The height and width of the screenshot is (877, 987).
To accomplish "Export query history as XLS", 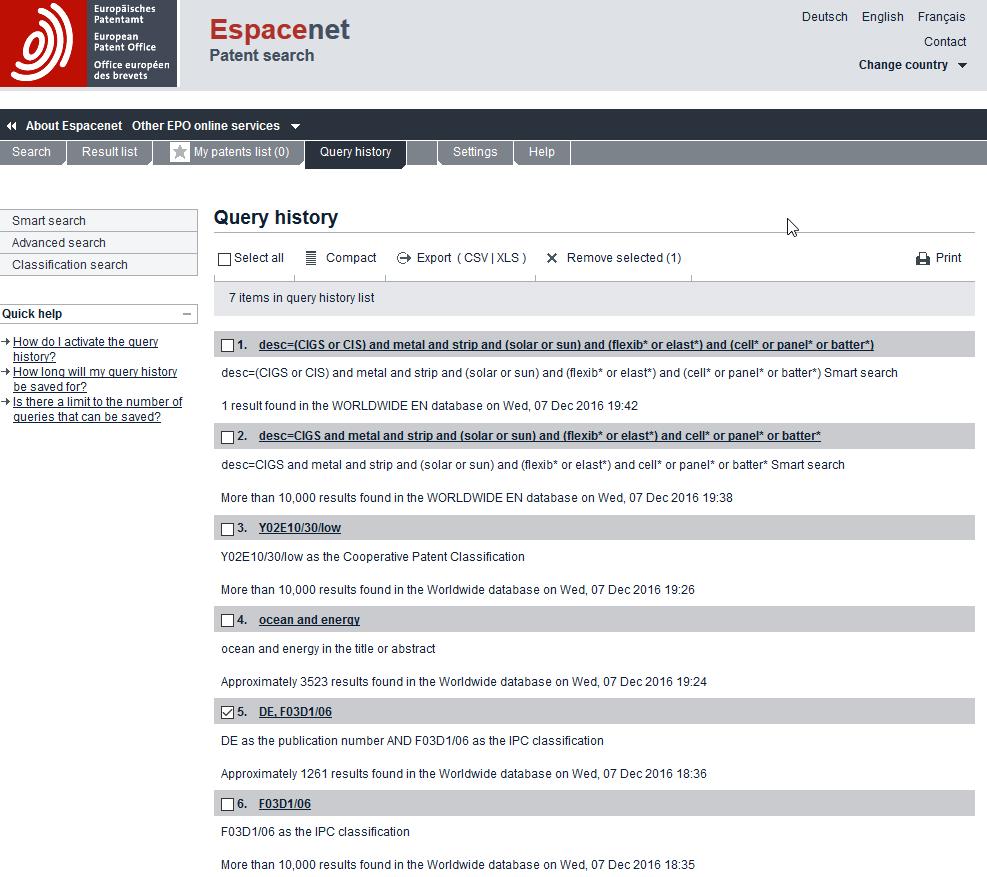I will click(x=507, y=258).
